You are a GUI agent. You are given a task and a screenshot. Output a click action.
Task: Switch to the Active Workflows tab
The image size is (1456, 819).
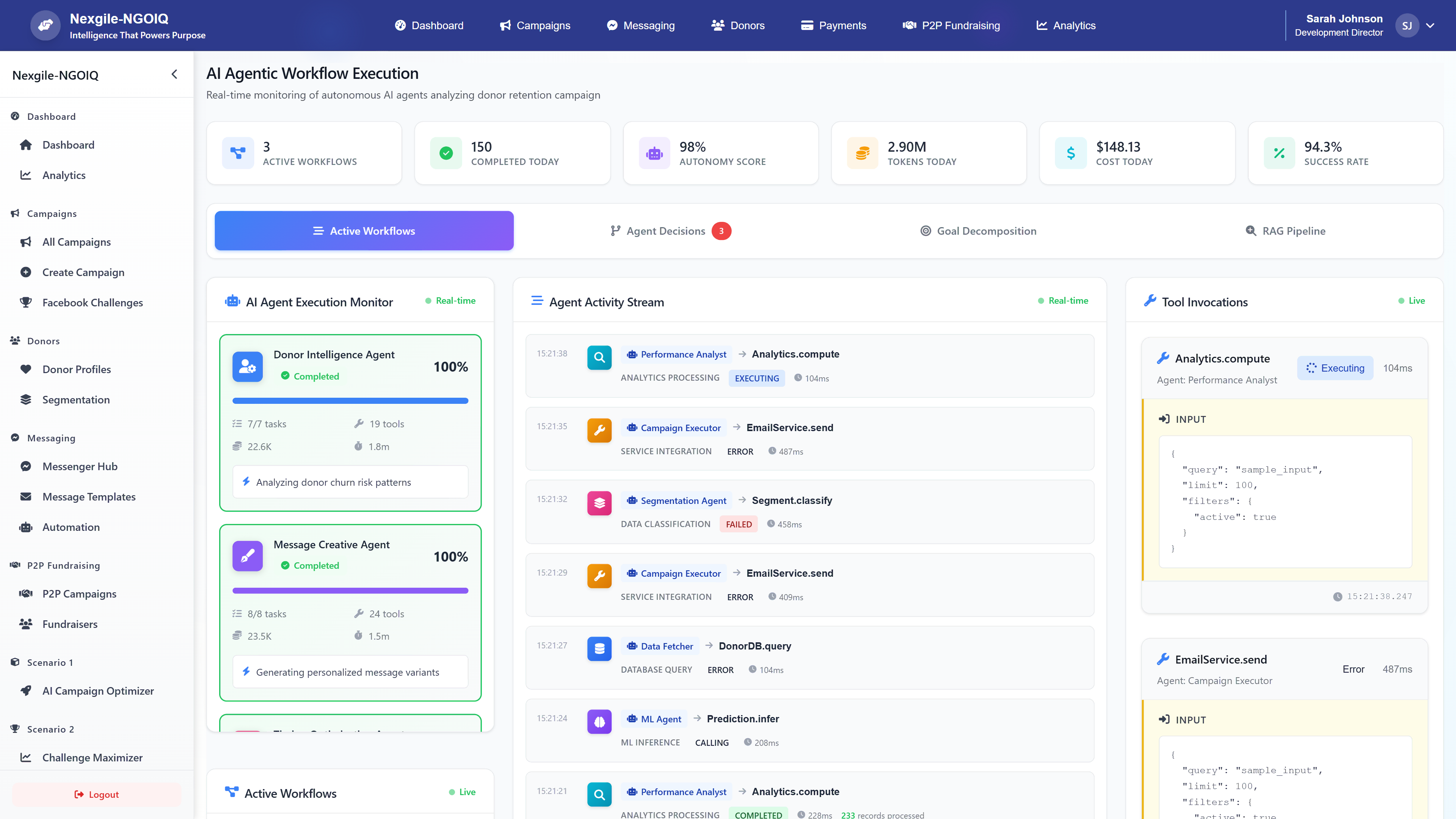[364, 231]
